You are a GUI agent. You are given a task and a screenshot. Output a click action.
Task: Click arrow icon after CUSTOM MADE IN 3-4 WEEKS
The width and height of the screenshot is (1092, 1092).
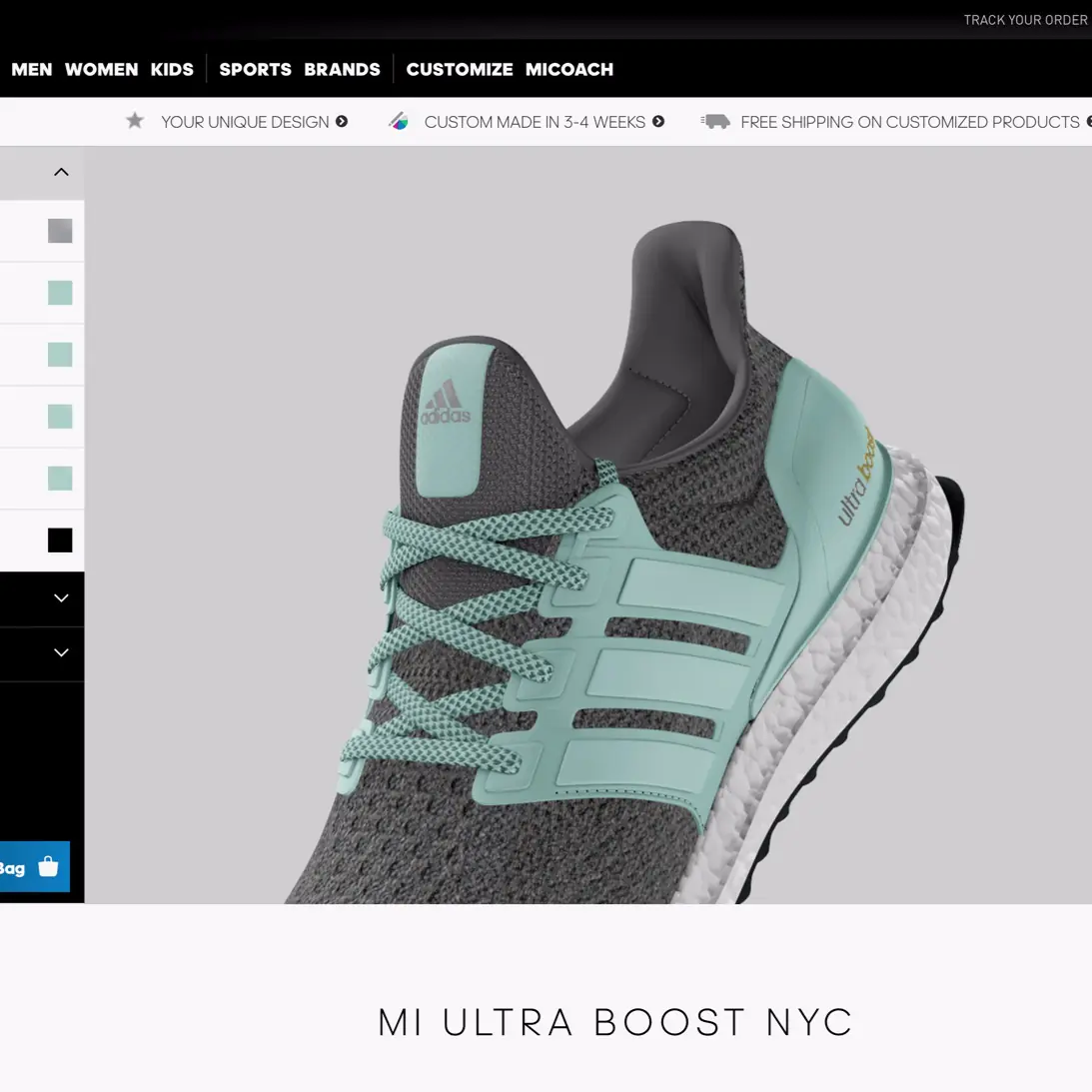click(658, 121)
